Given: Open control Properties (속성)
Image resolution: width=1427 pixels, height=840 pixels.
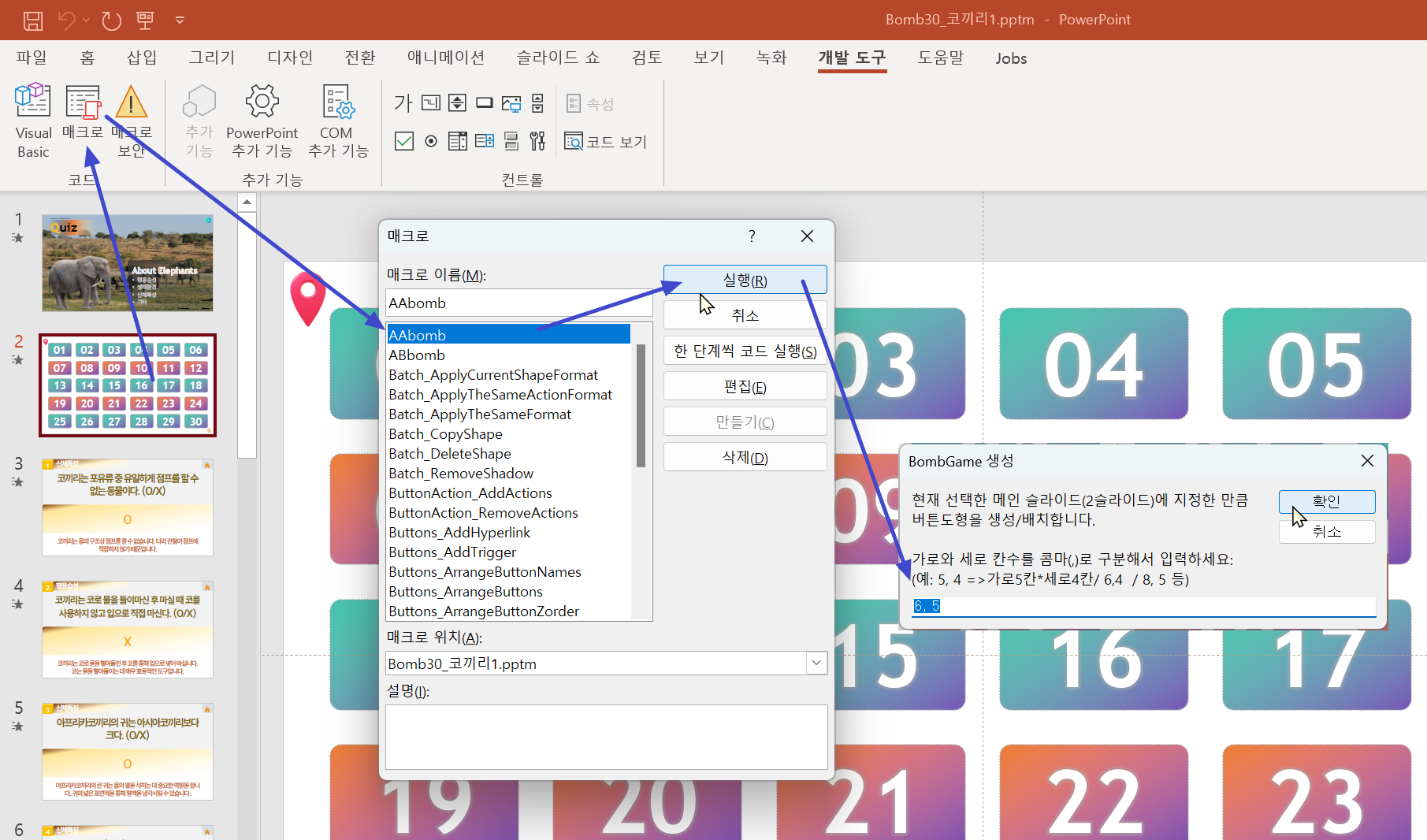Looking at the screenshot, I should [x=590, y=103].
